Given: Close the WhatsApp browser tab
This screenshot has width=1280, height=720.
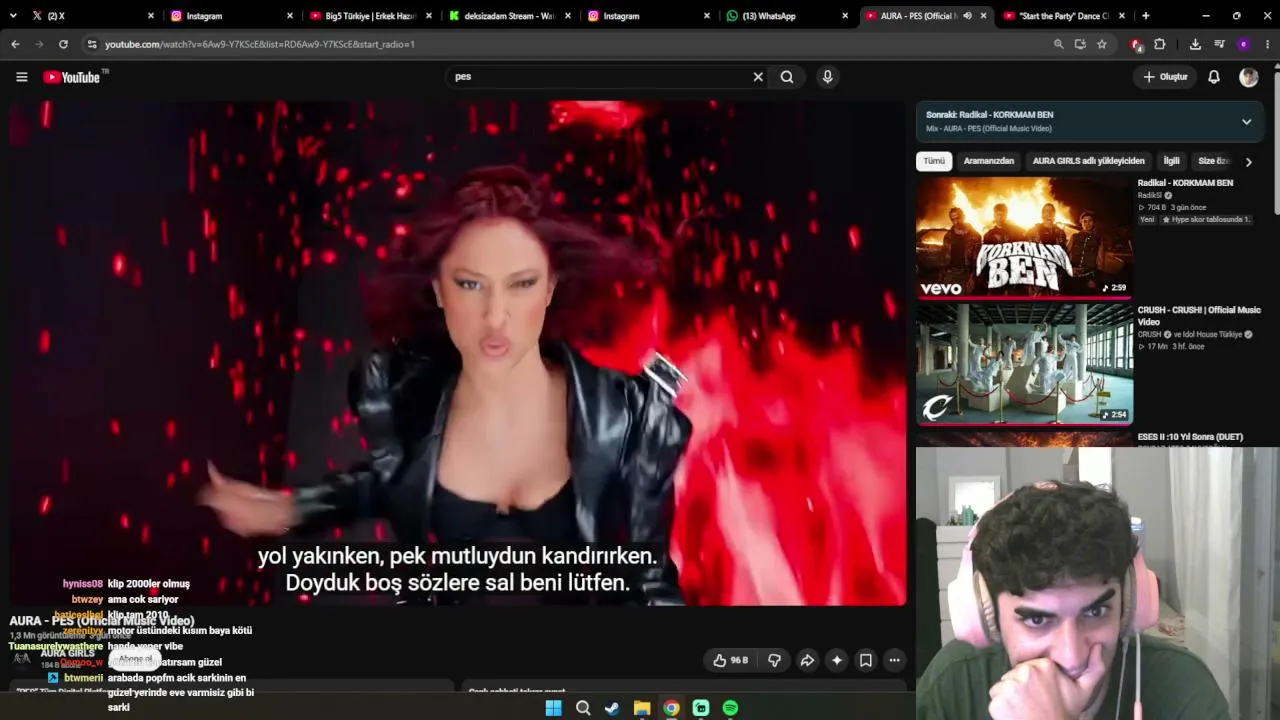Looking at the screenshot, I should point(845,16).
